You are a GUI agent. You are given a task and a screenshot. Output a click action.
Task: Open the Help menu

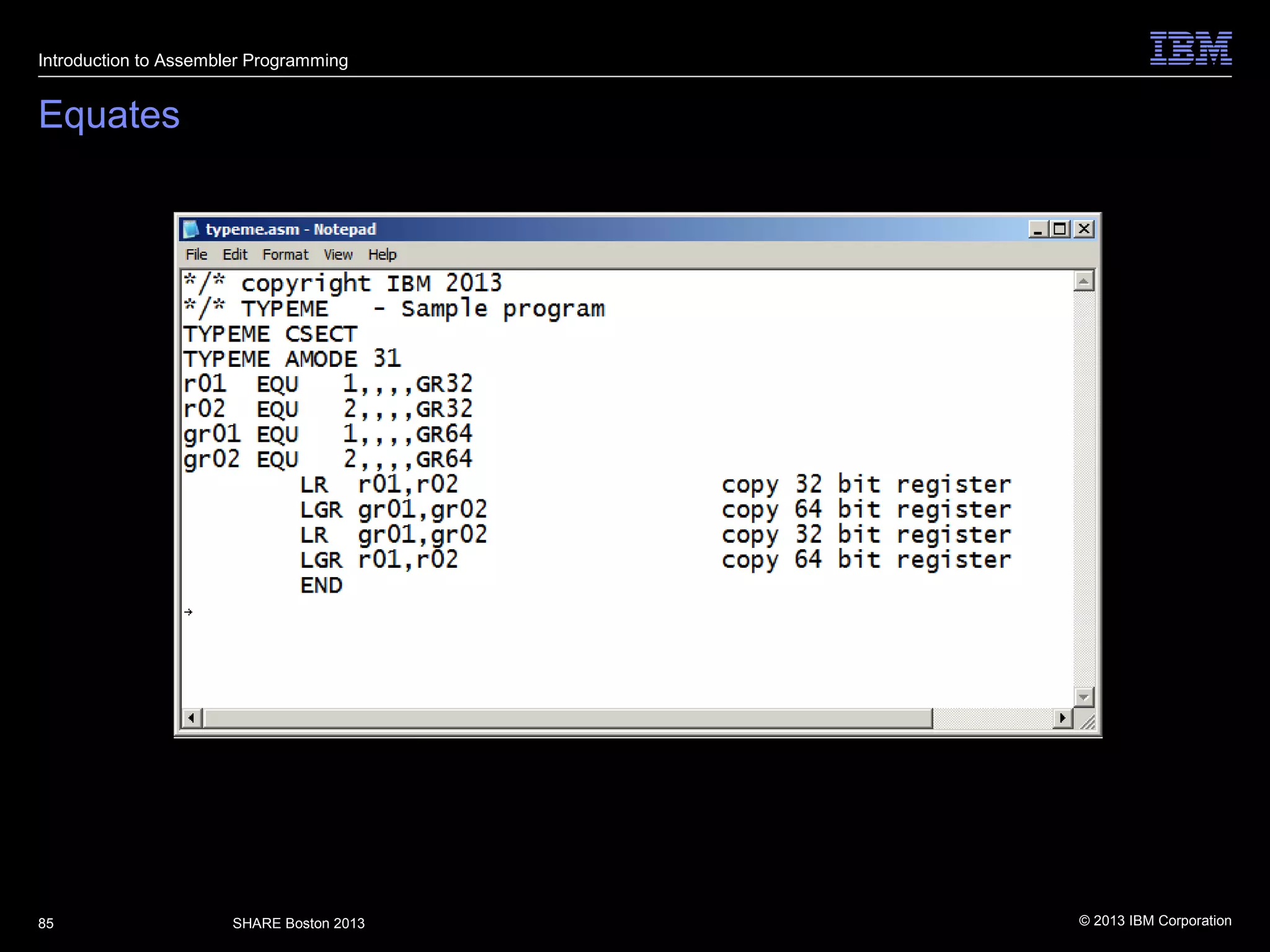click(382, 255)
